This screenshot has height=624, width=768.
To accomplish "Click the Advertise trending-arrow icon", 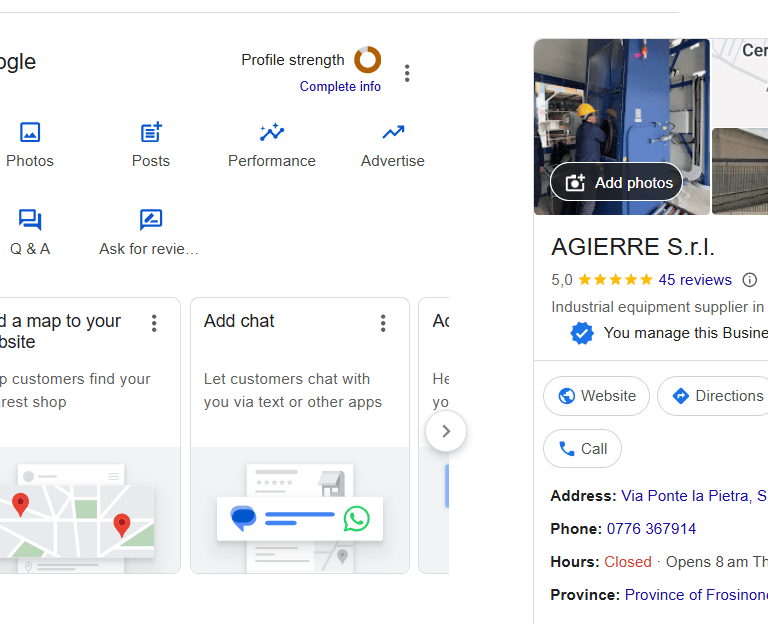I will click(393, 132).
